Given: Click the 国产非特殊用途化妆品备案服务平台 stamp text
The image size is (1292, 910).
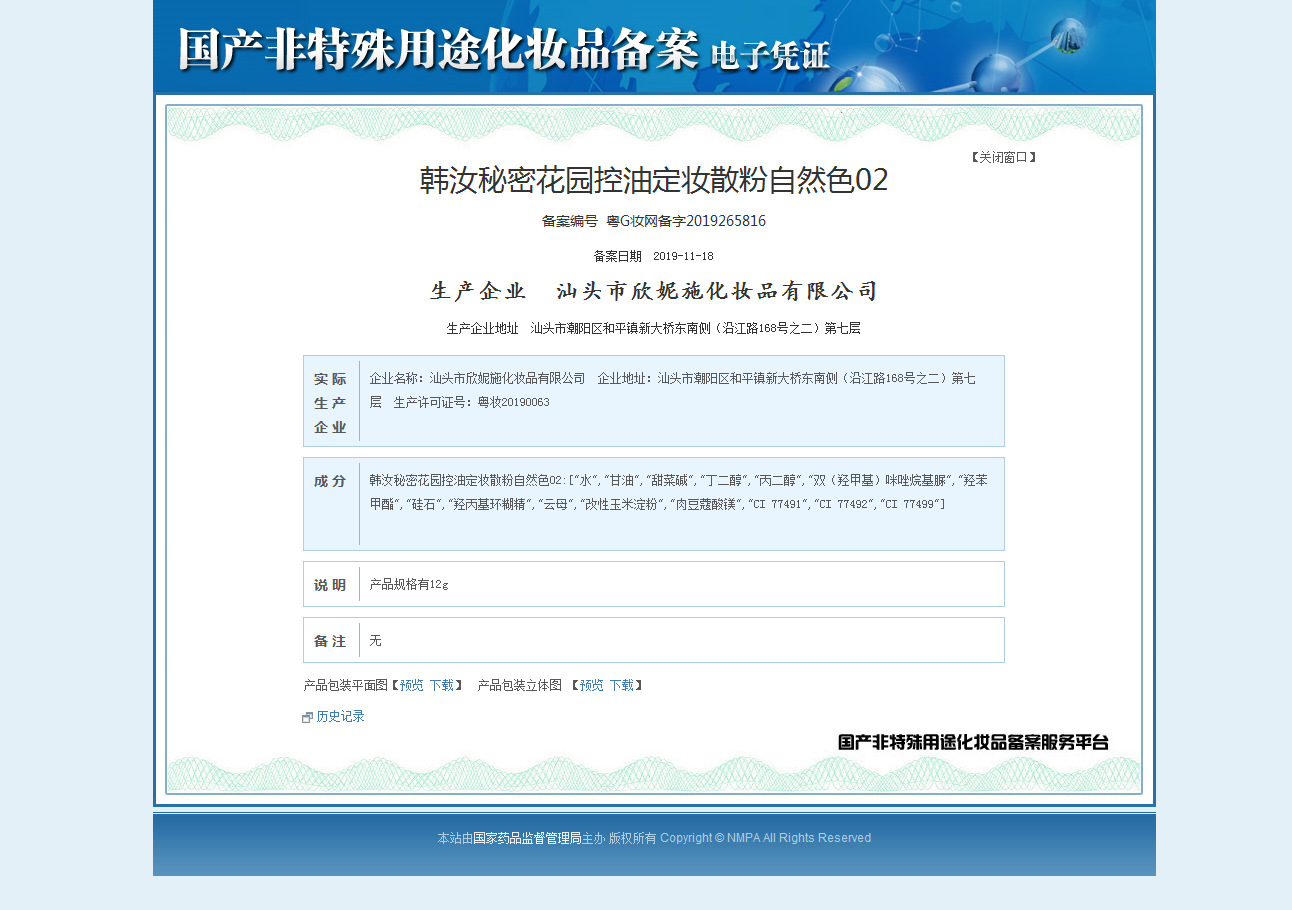Looking at the screenshot, I should [x=973, y=742].
